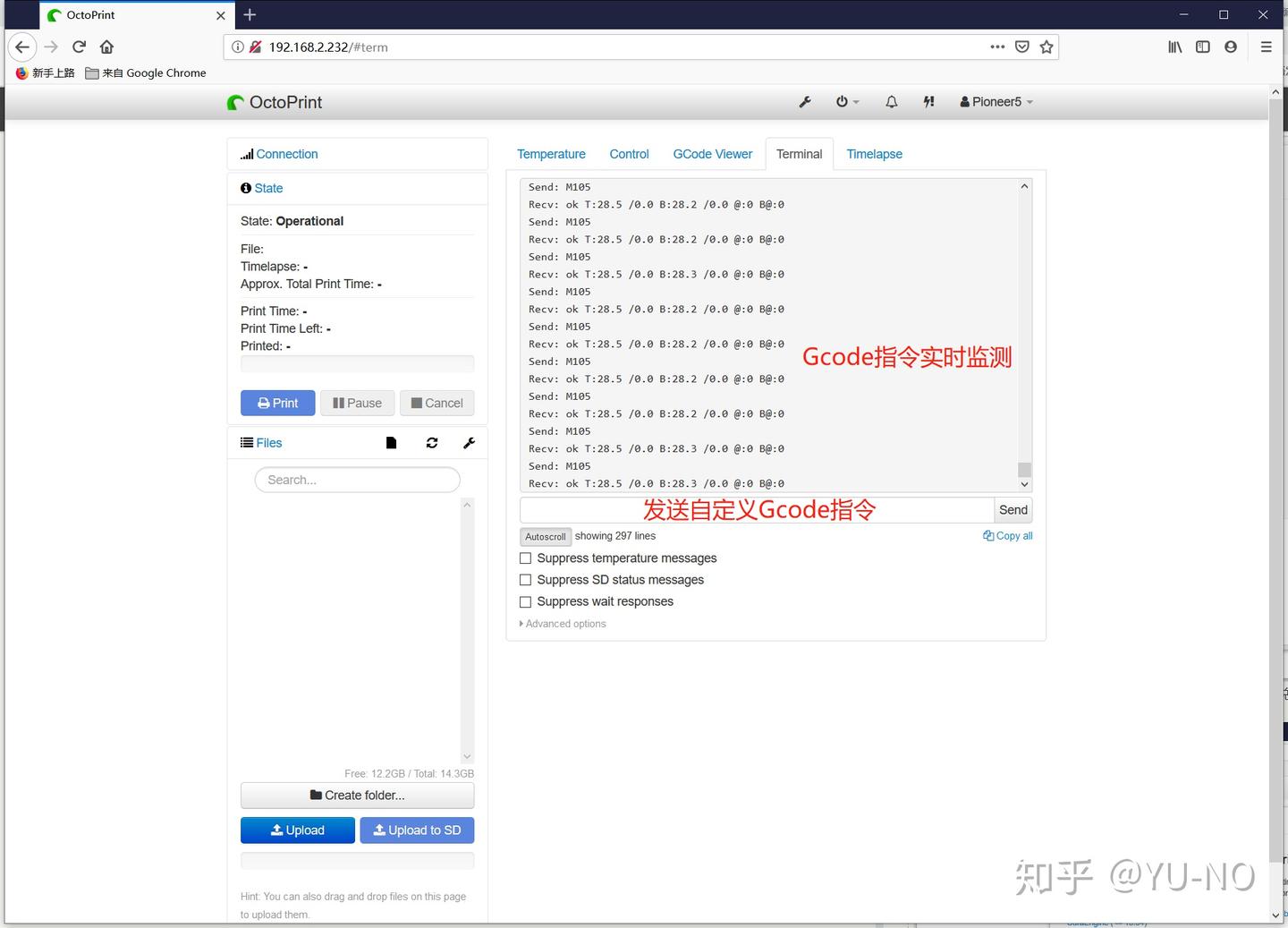
Task: Refresh the file list with sync icon
Action: (x=432, y=442)
